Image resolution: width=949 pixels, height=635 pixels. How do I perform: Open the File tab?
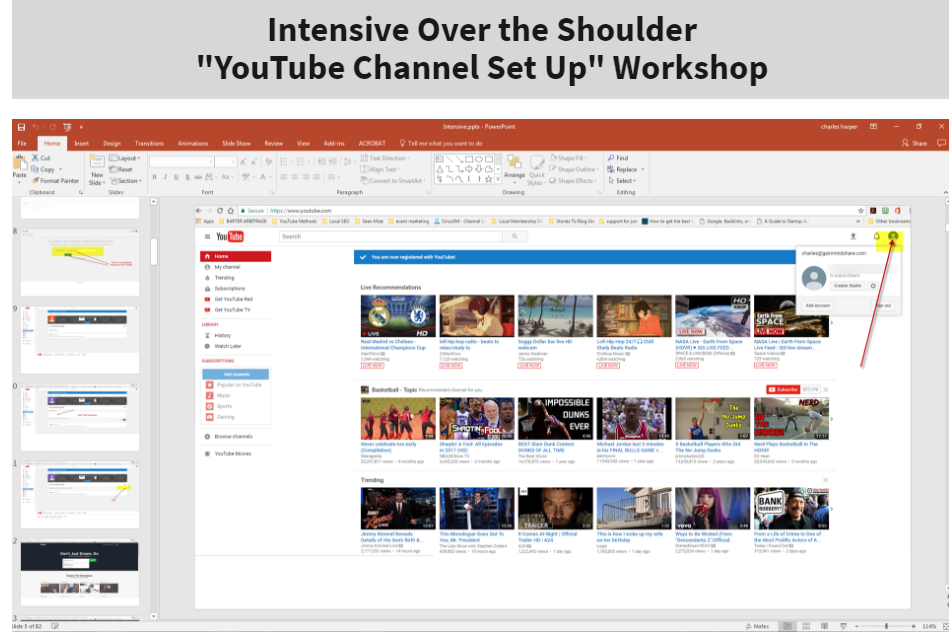tap(22, 143)
